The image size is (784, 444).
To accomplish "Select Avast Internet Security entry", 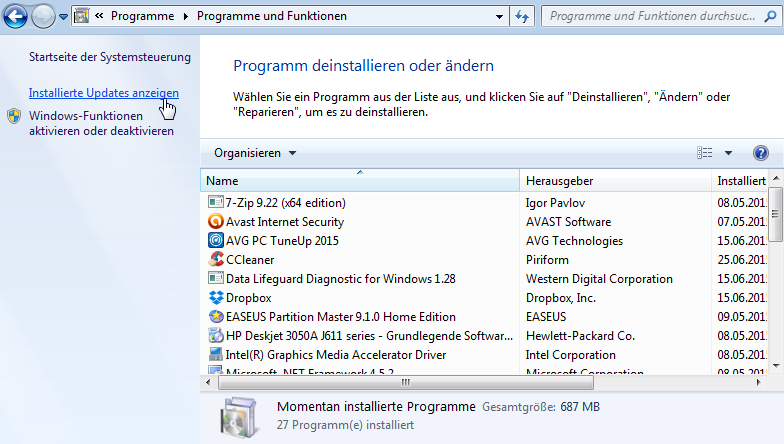I will [x=285, y=222].
